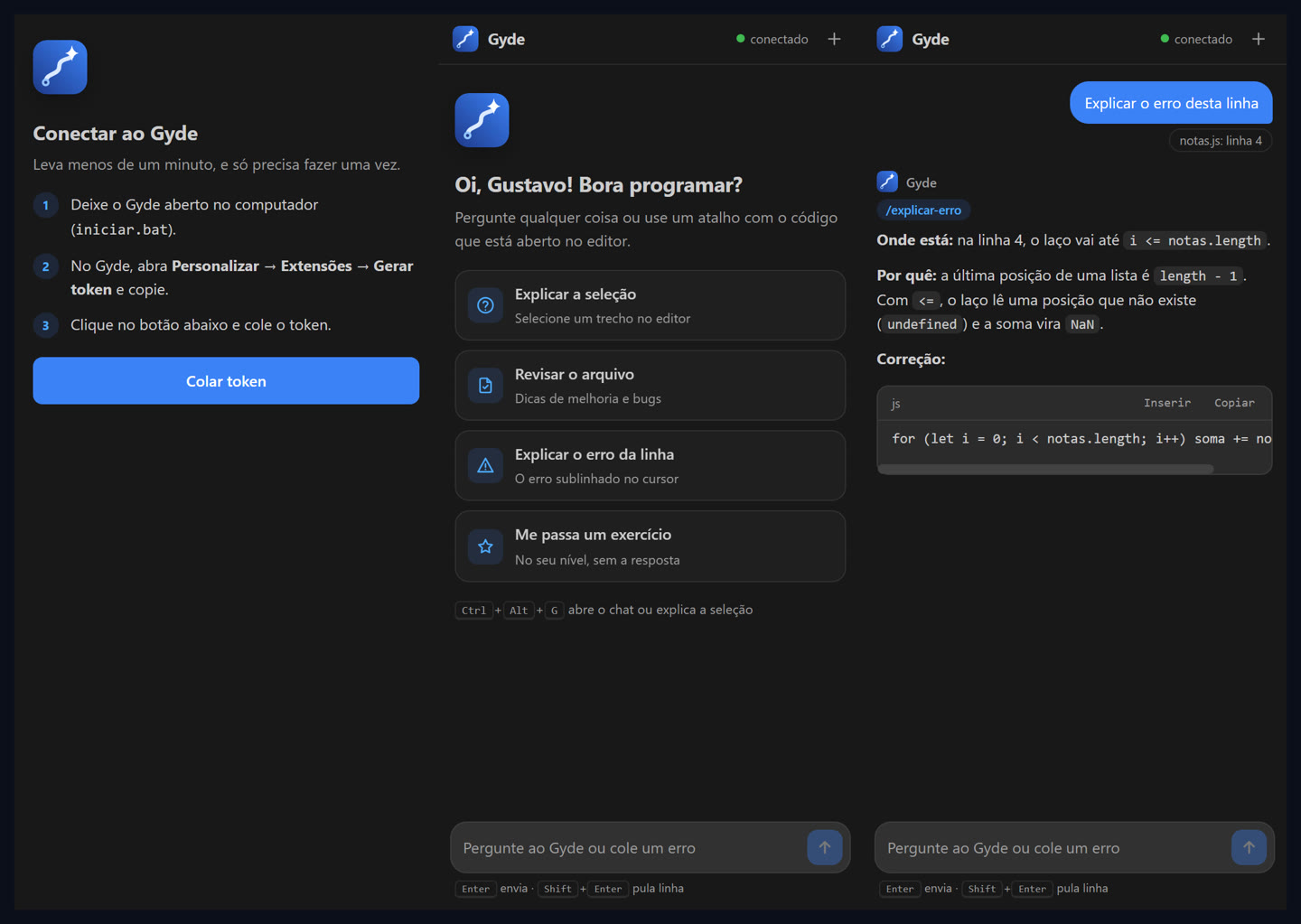
Task: Click the inline code "NaN"
Action: [x=1082, y=324]
